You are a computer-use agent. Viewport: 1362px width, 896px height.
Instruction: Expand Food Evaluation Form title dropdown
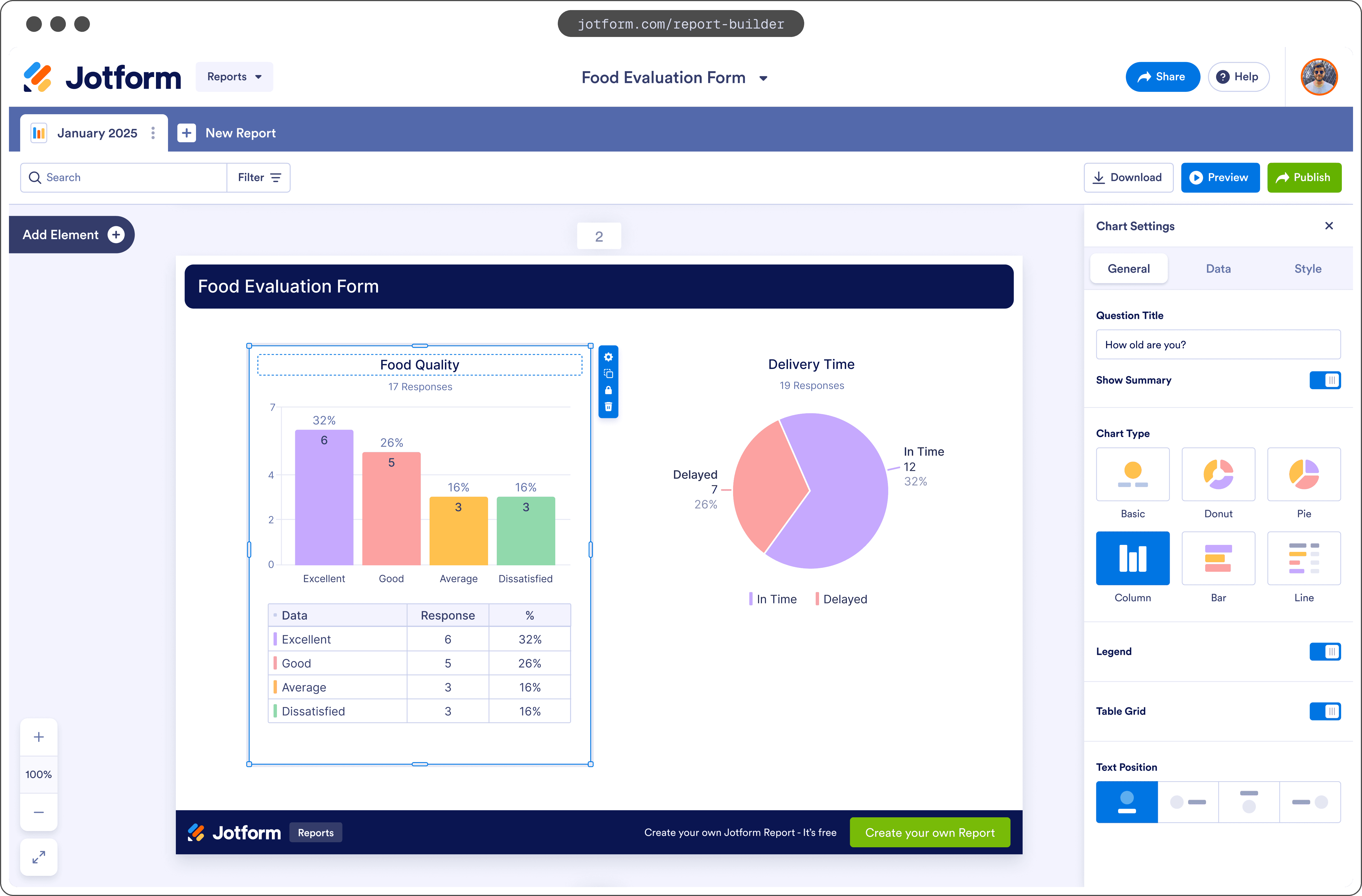[763, 78]
